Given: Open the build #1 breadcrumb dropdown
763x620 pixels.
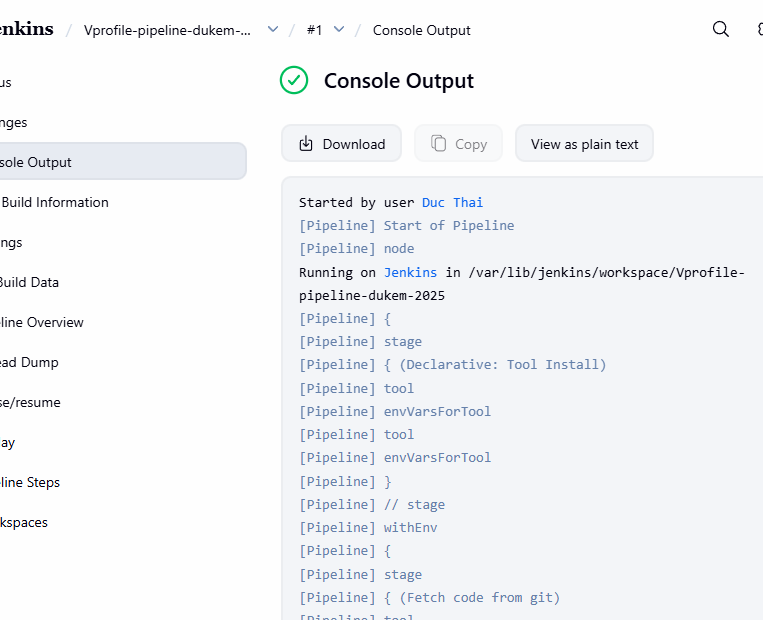Looking at the screenshot, I should pos(339,30).
